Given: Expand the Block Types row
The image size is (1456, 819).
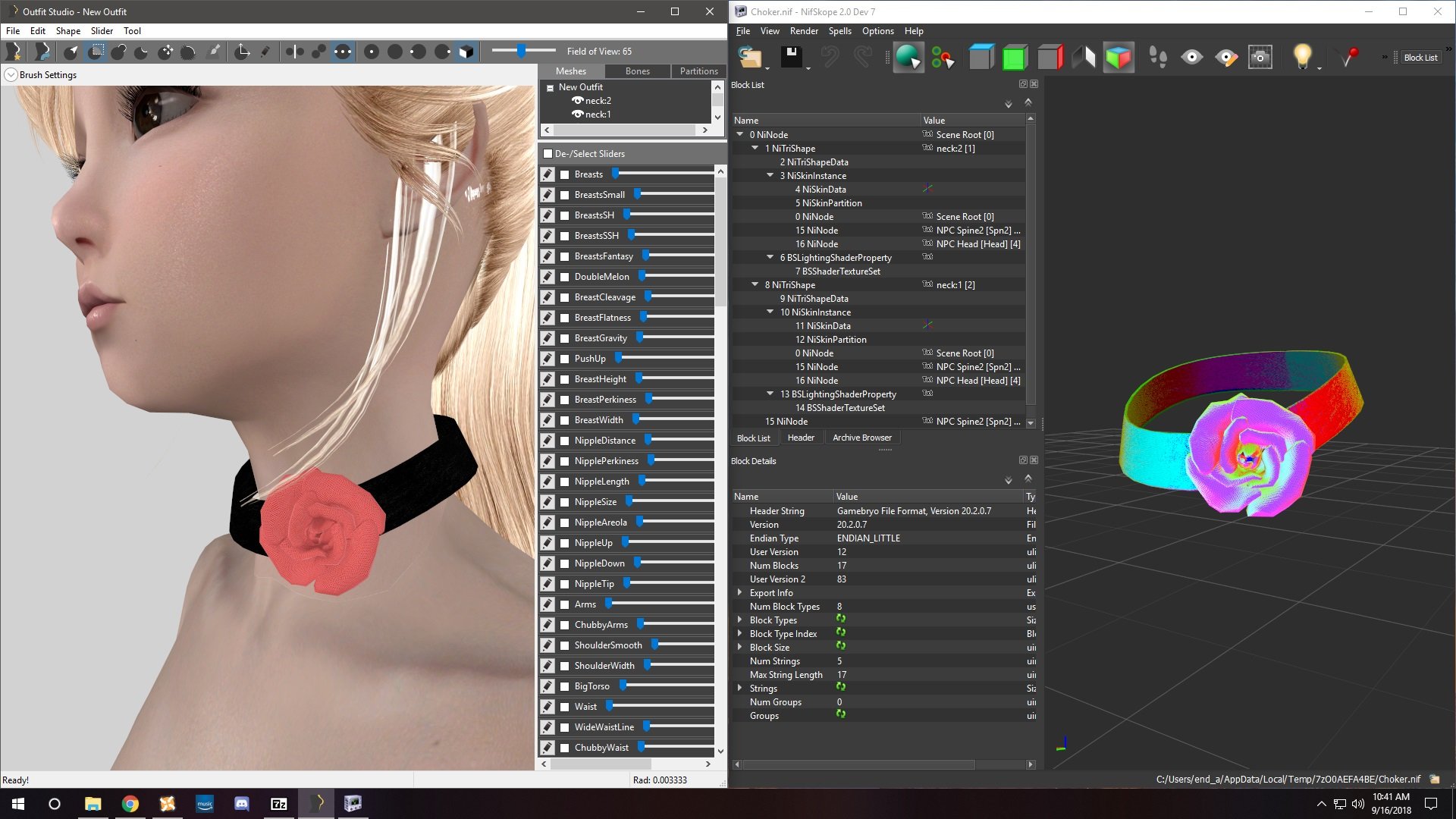Looking at the screenshot, I should (x=740, y=620).
